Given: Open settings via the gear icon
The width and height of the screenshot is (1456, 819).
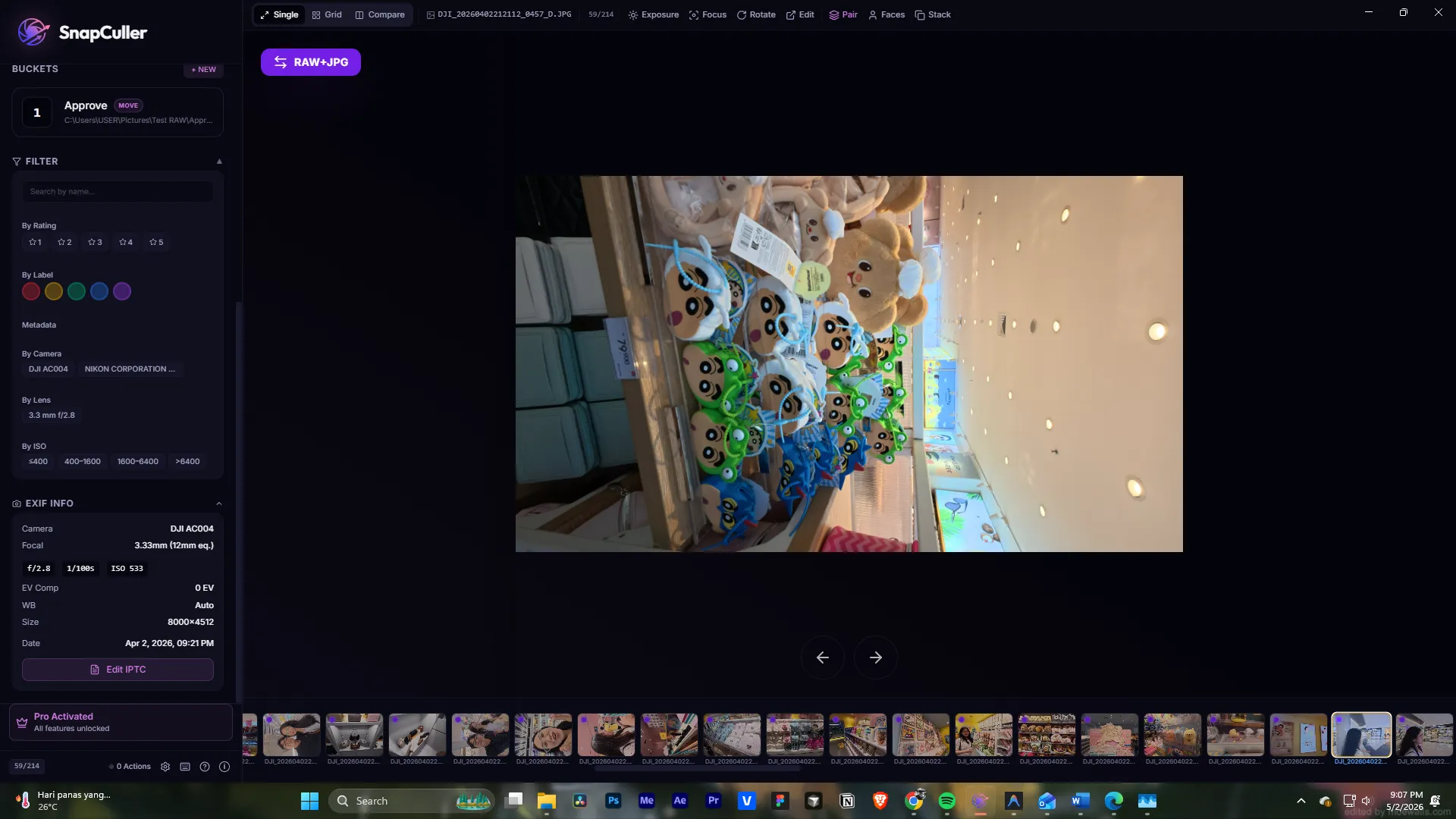Looking at the screenshot, I should [165, 767].
